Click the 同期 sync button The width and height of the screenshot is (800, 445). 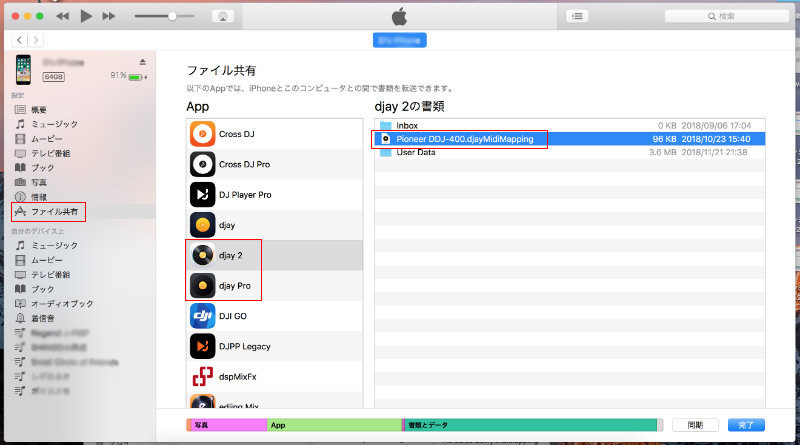tap(695, 425)
